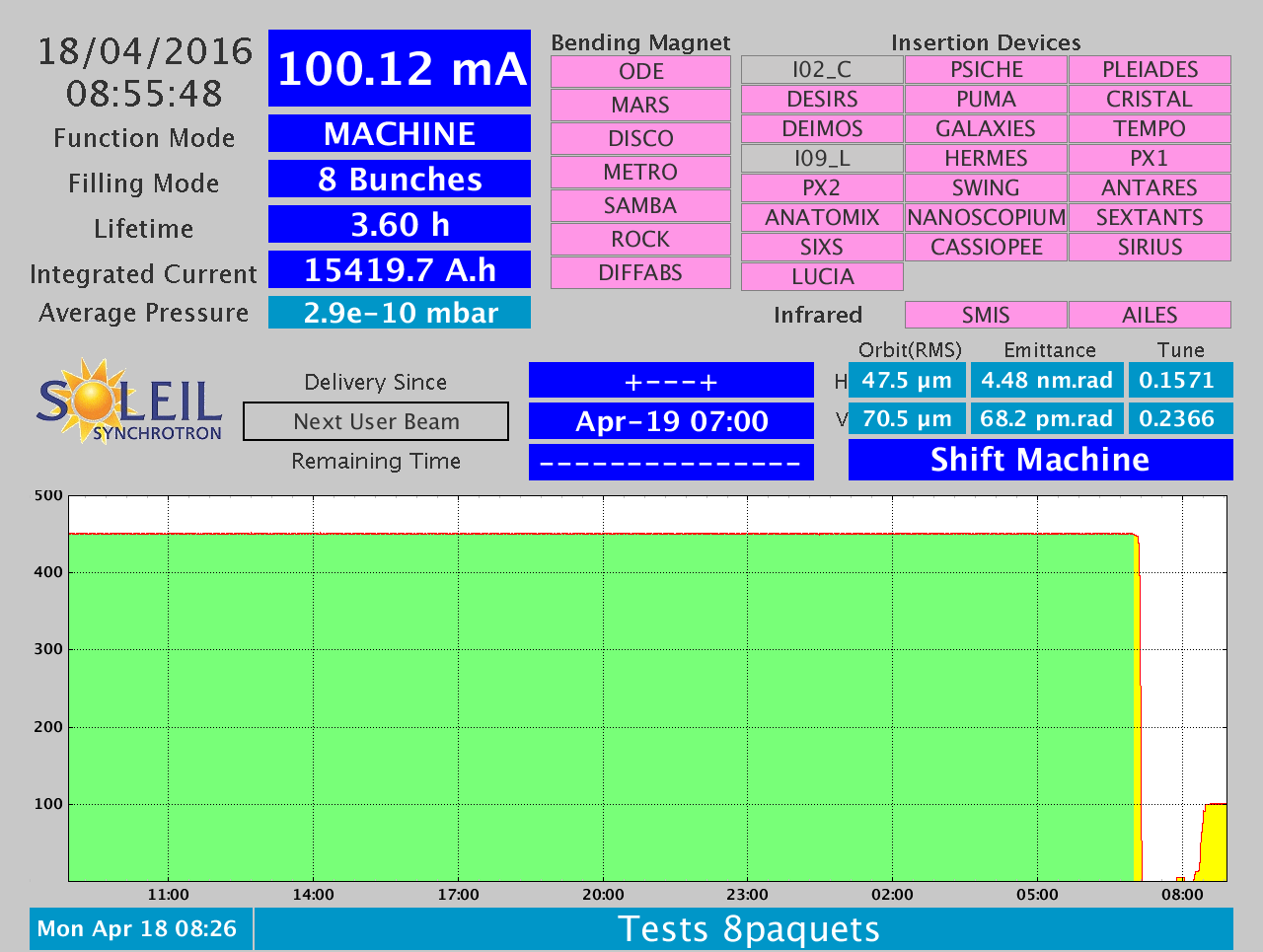Click the green beam current history area
Viewport: 1263px width, 952px height.
(x=602, y=707)
